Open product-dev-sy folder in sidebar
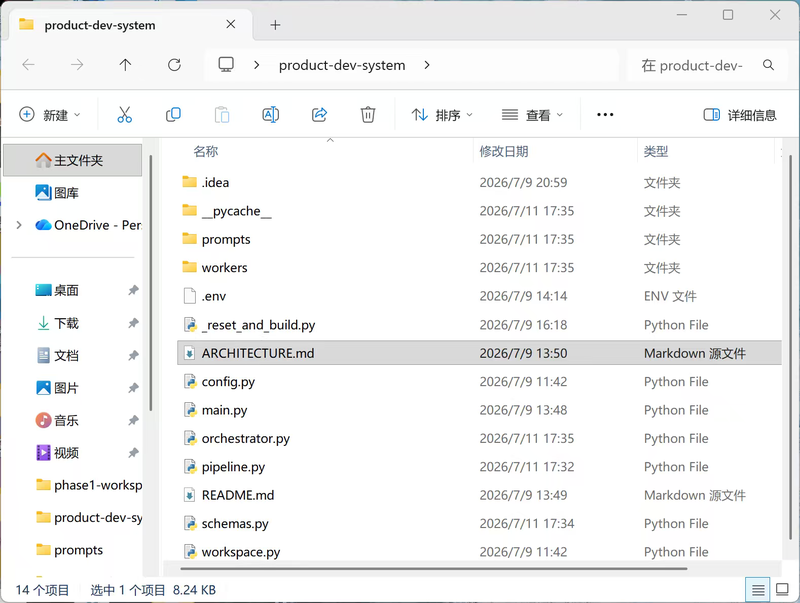 click(89, 518)
